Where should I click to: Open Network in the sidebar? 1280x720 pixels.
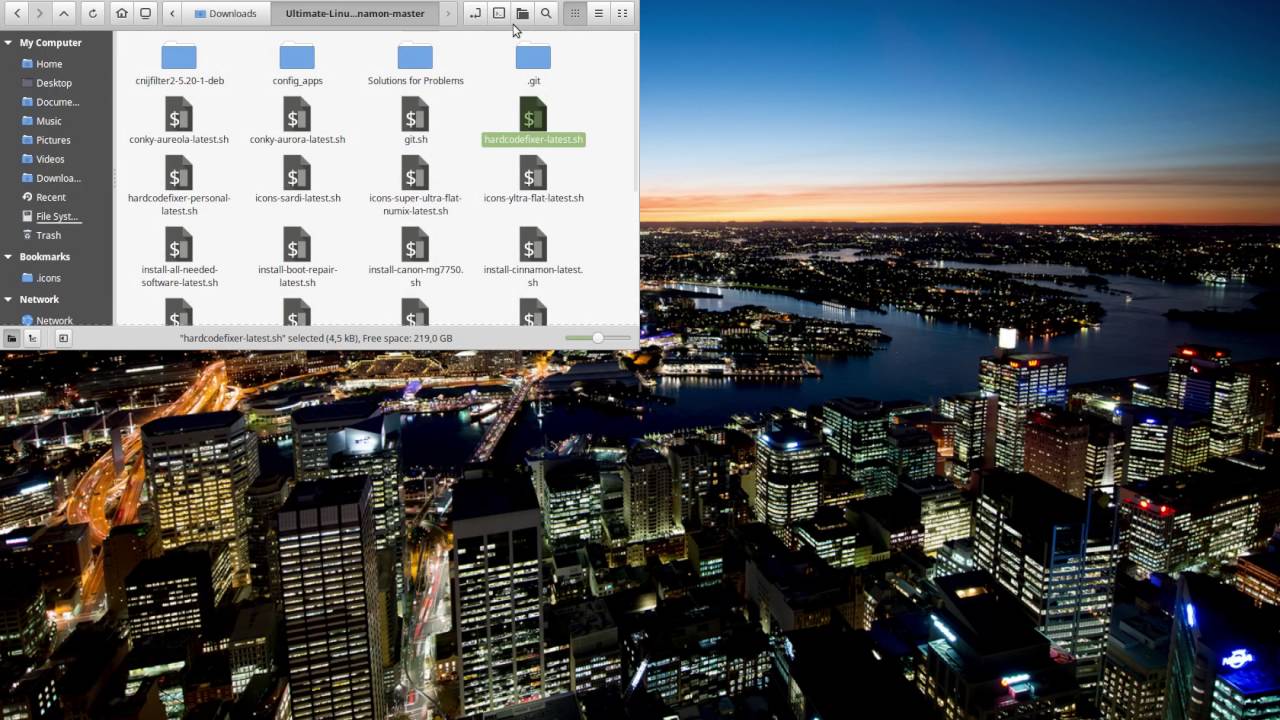click(x=54, y=320)
